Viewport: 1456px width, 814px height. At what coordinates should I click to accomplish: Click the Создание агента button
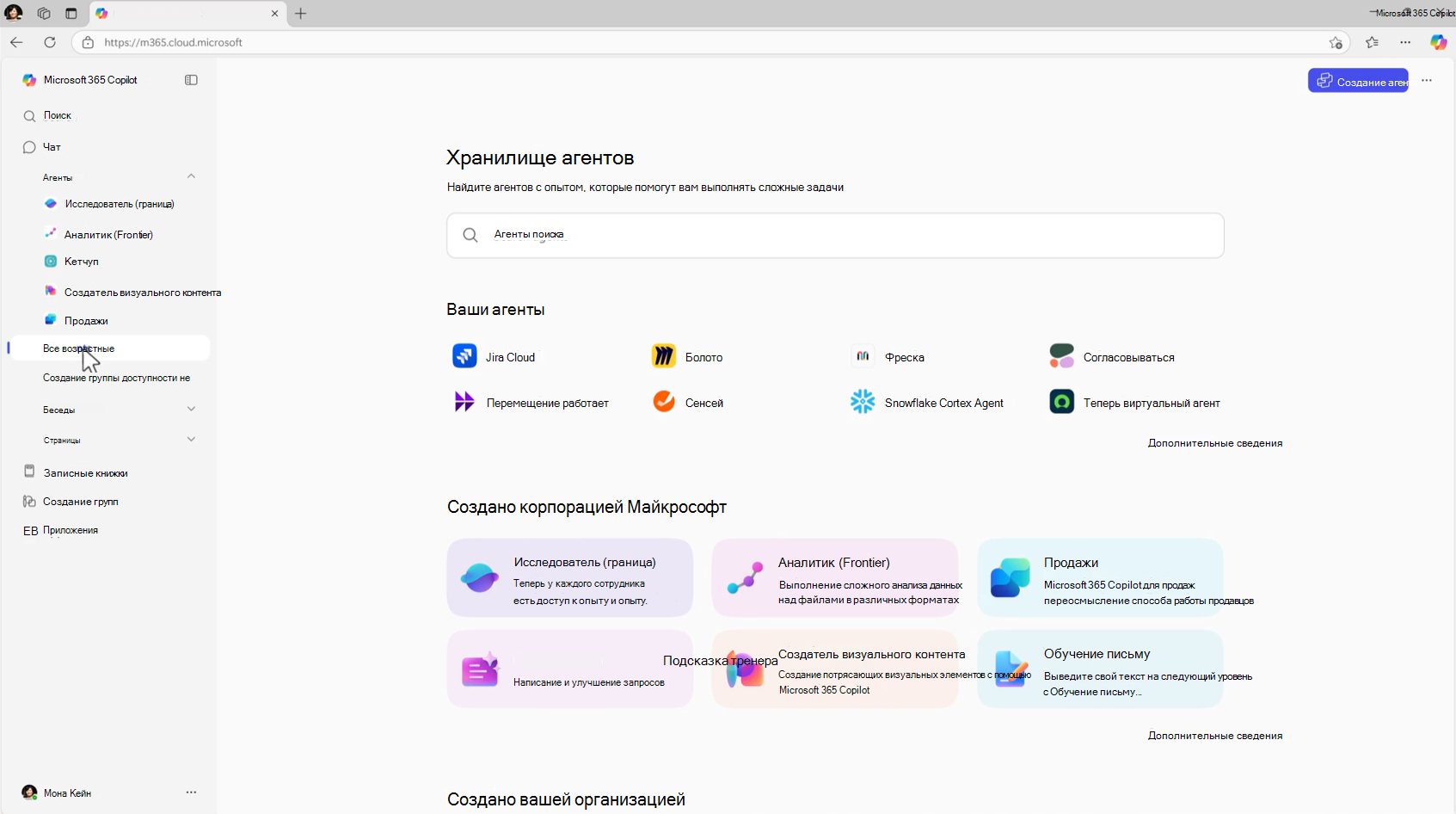pos(1358,80)
